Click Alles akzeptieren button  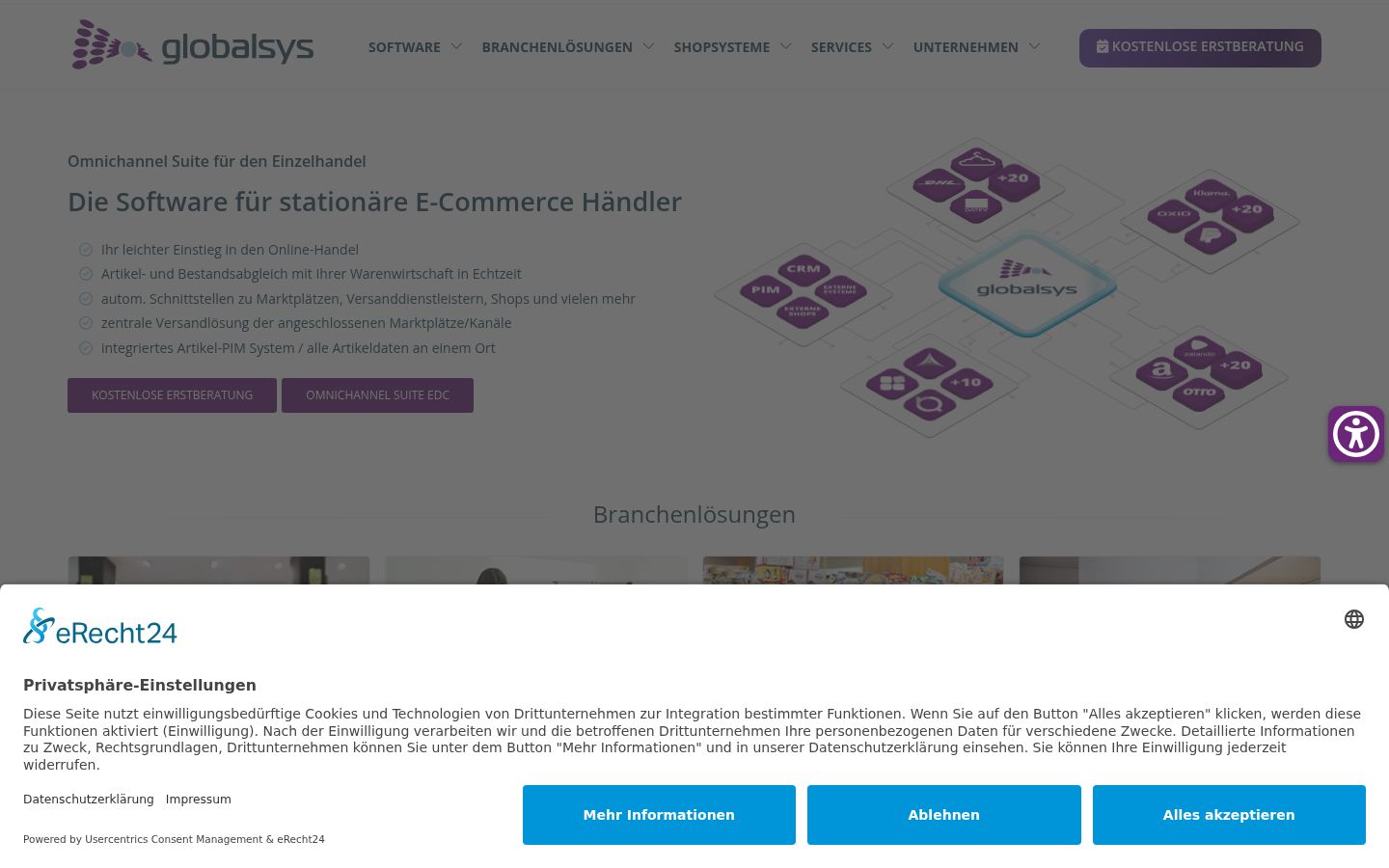coord(1229,815)
